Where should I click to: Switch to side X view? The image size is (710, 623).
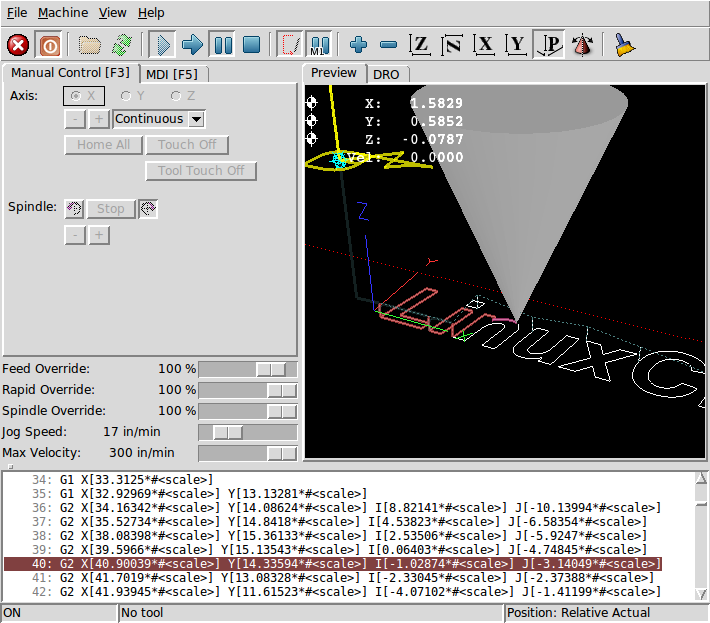[484, 45]
